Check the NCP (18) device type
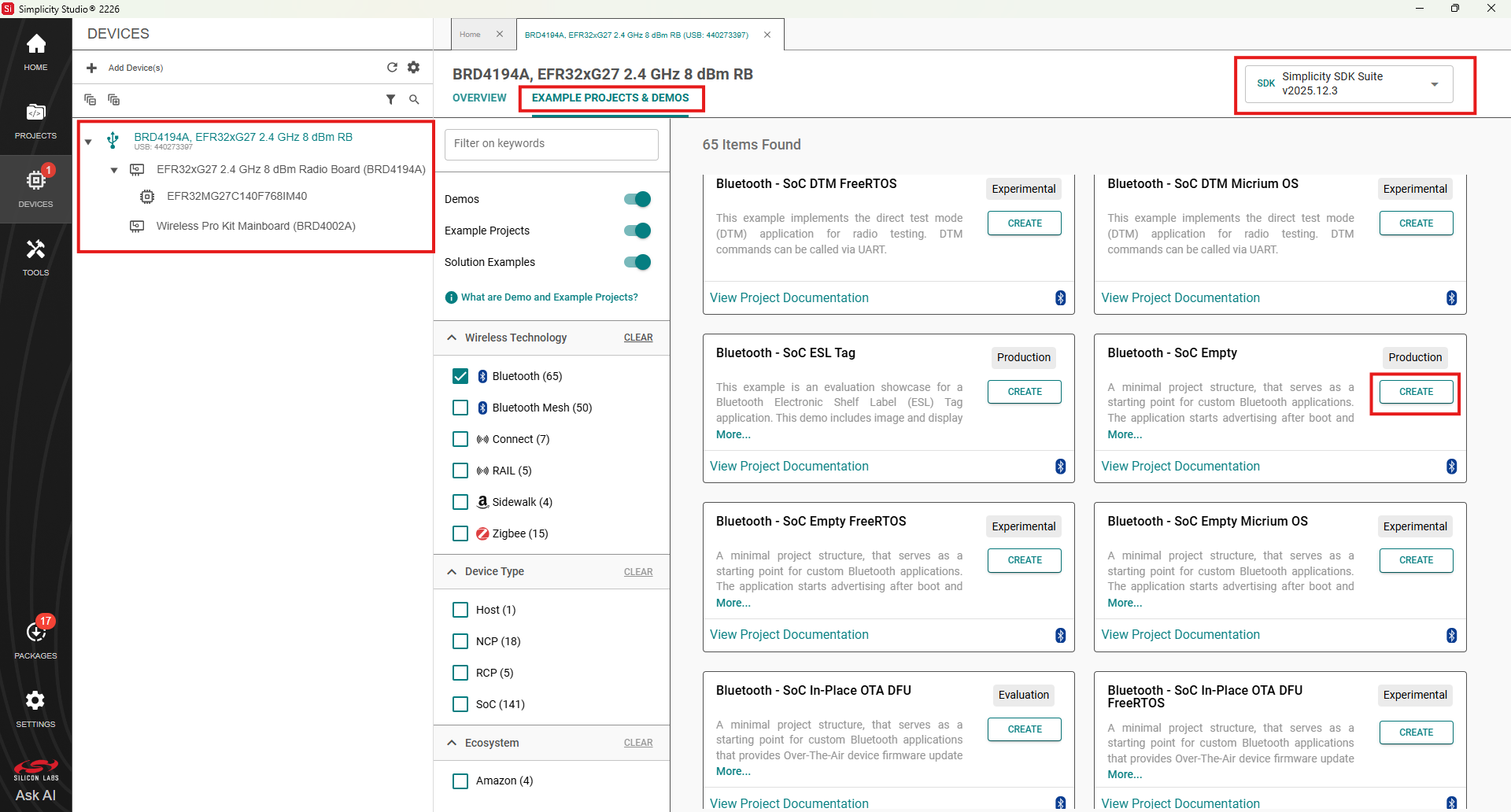Image resolution: width=1511 pixels, height=812 pixels. pos(460,641)
